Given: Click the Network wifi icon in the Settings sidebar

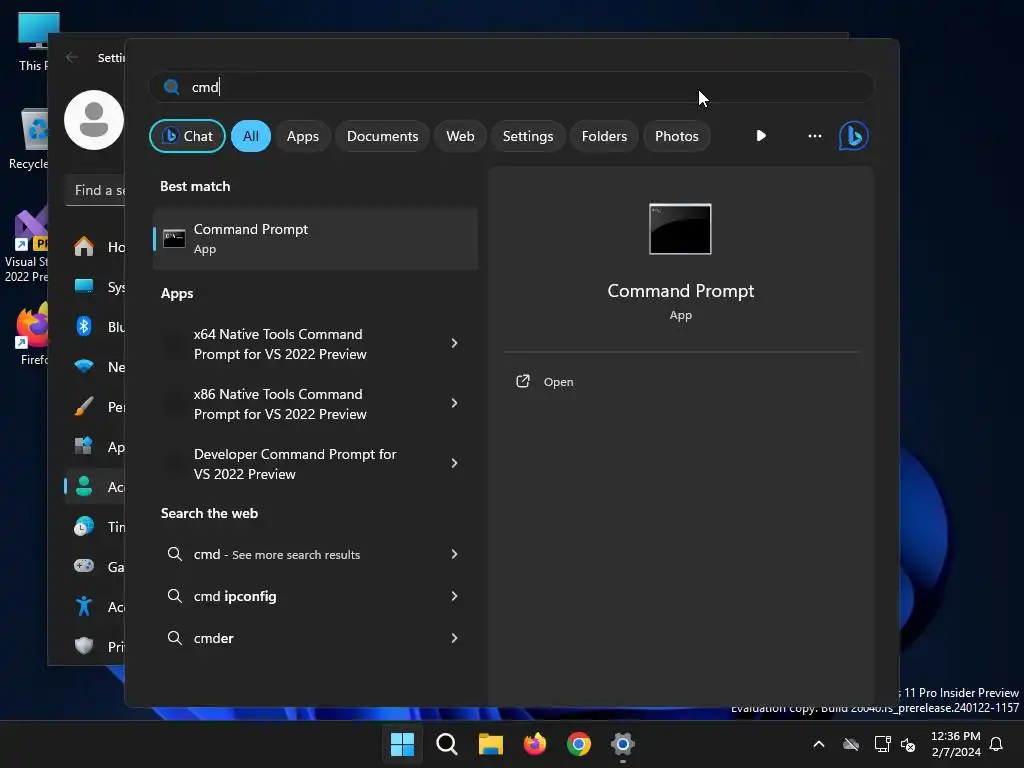Looking at the screenshot, I should pyautogui.click(x=84, y=366).
